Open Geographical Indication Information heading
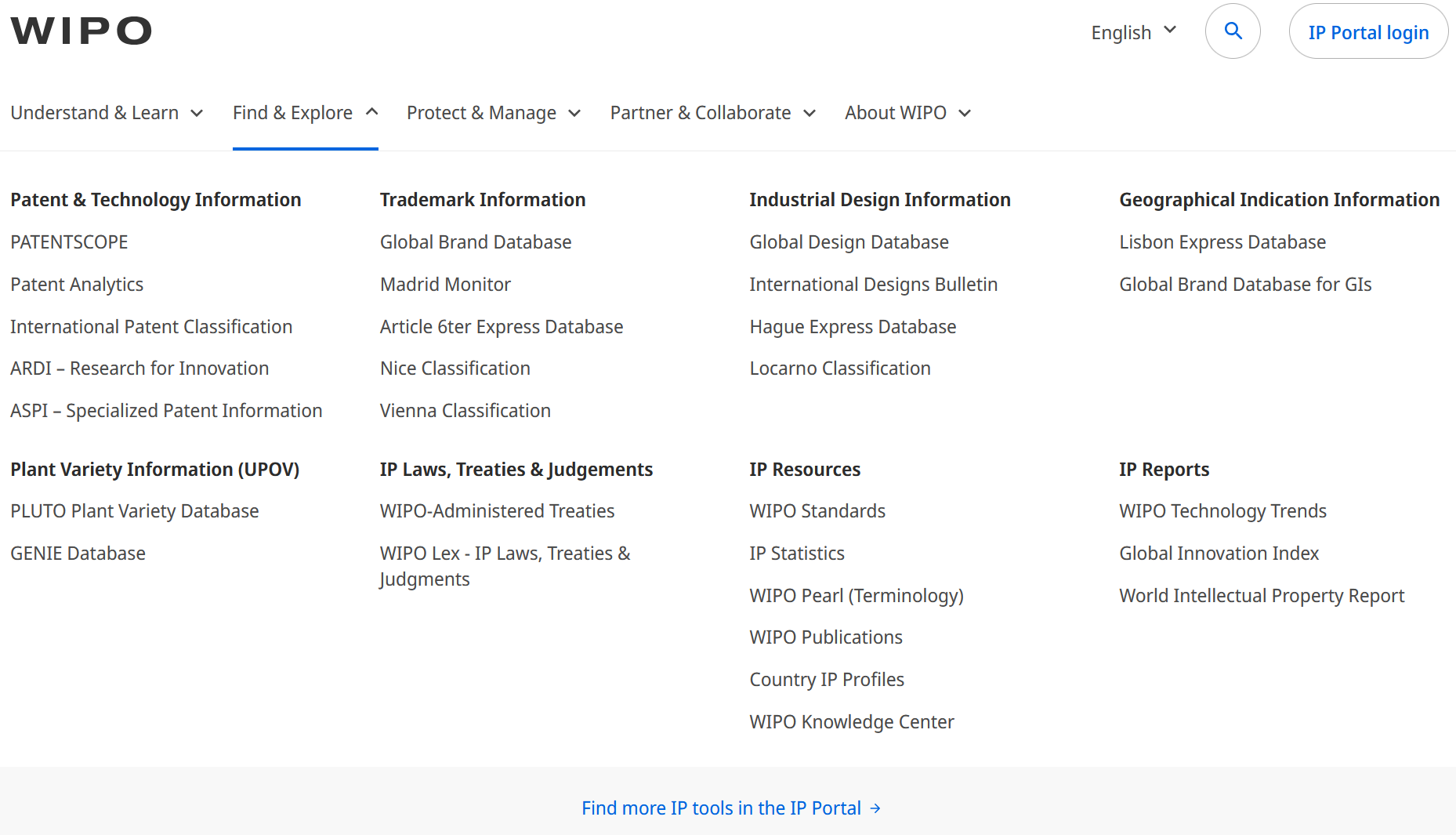 [1279, 200]
